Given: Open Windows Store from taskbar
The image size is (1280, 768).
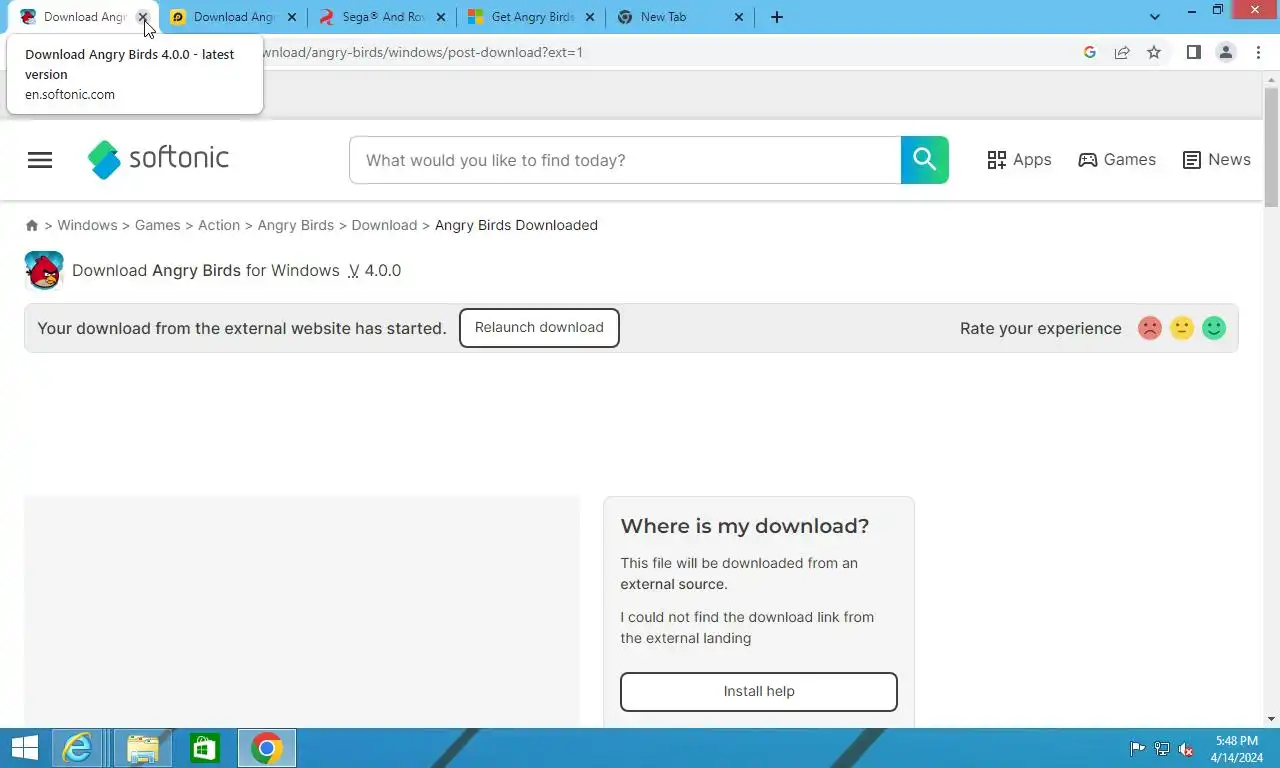Looking at the screenshot, I should pyautogui.click(x=205, y=748).
